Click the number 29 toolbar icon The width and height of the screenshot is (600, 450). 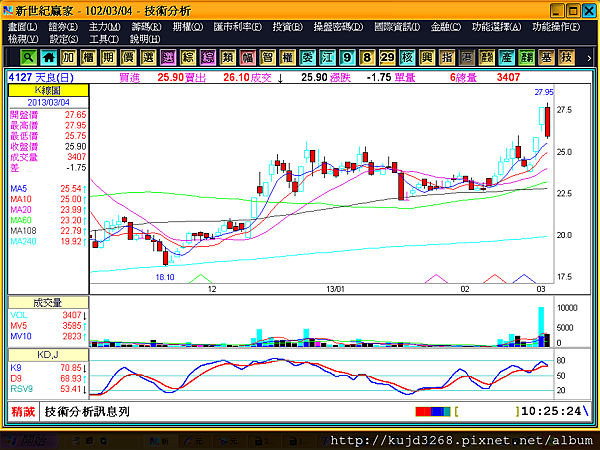coord(386,57)
